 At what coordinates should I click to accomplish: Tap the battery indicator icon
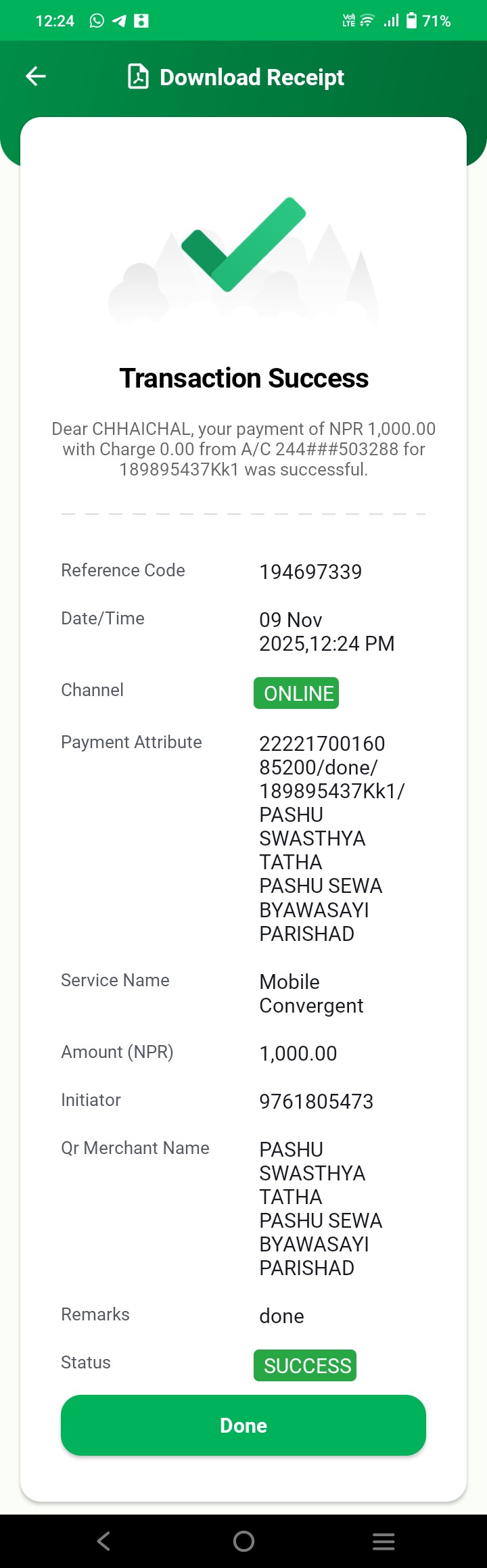[411, 21]
